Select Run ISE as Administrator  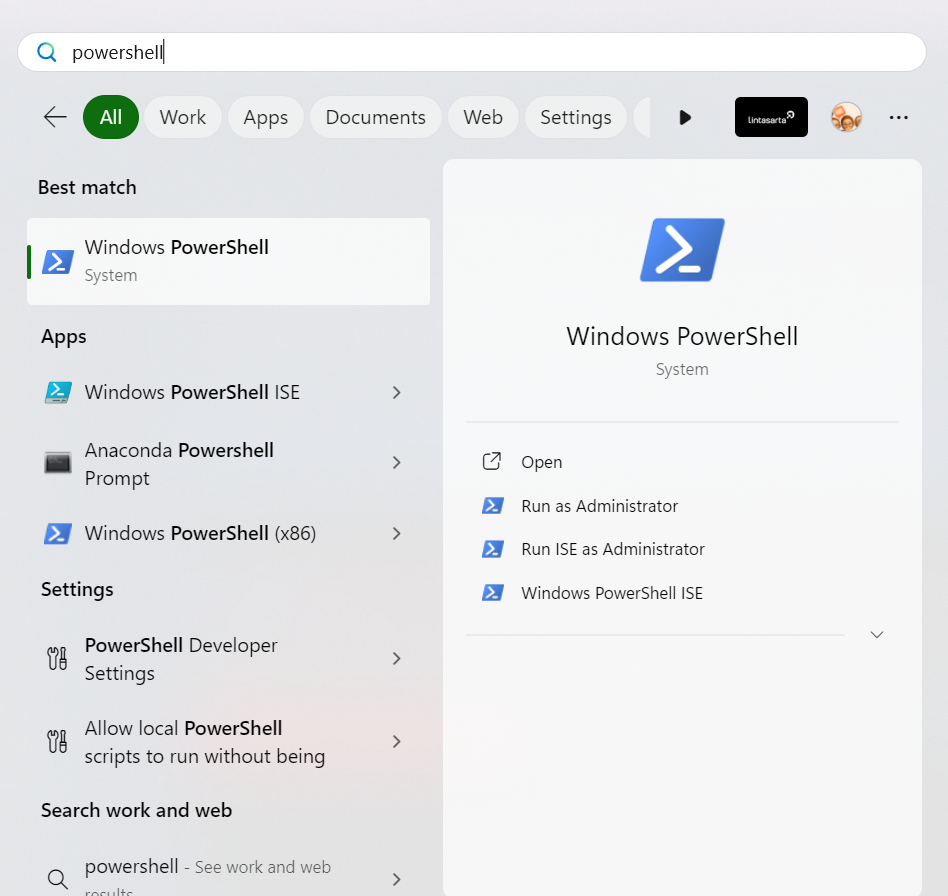tap(612, 549)
